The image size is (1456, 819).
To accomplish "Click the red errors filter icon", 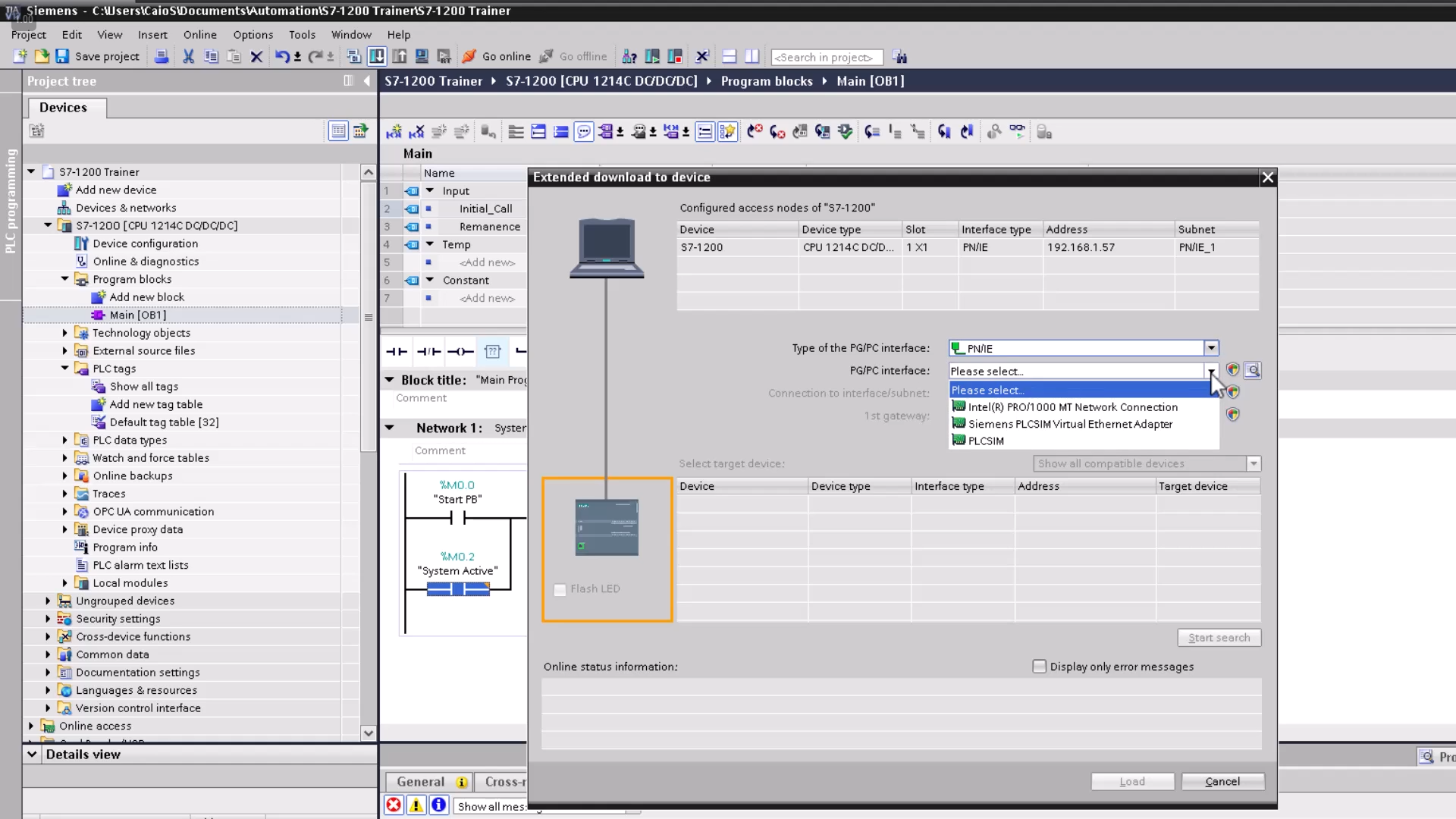I will pyautogui.click(x=394, y=805).
